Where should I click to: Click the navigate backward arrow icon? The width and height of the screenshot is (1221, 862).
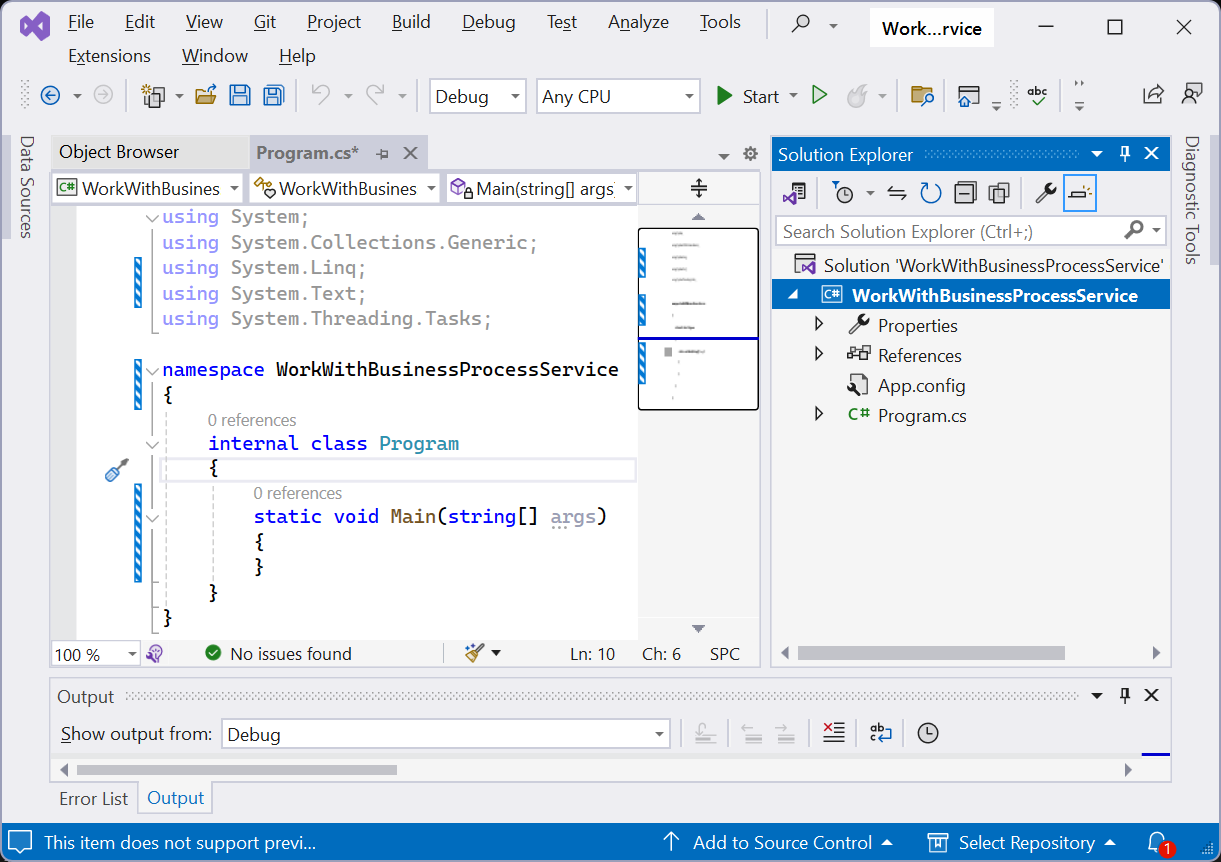[50, 96]
